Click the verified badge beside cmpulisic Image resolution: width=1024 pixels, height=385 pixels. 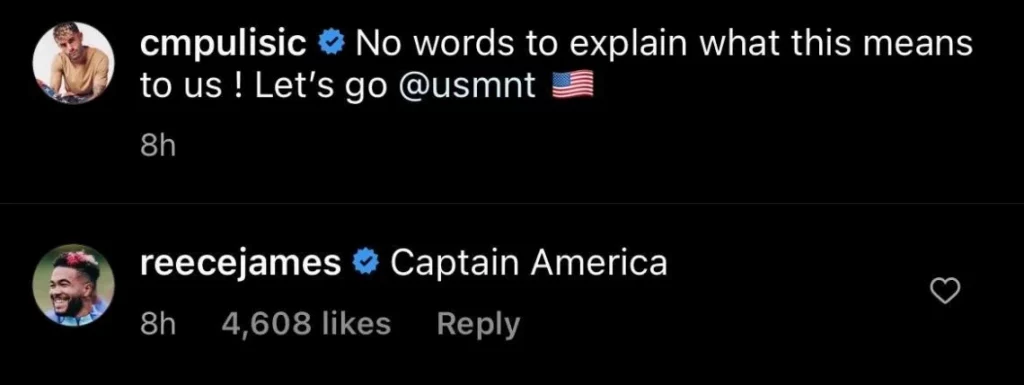coord(328,44)
